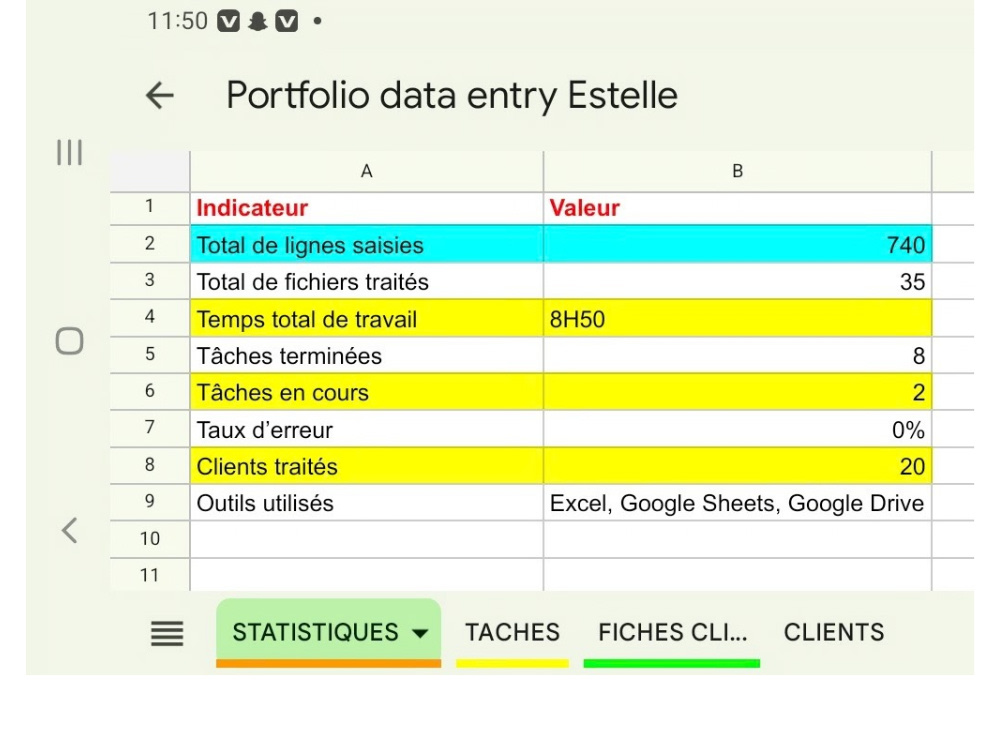Select row 5 header
The image size is (1000, 750).
pos(149,355)
